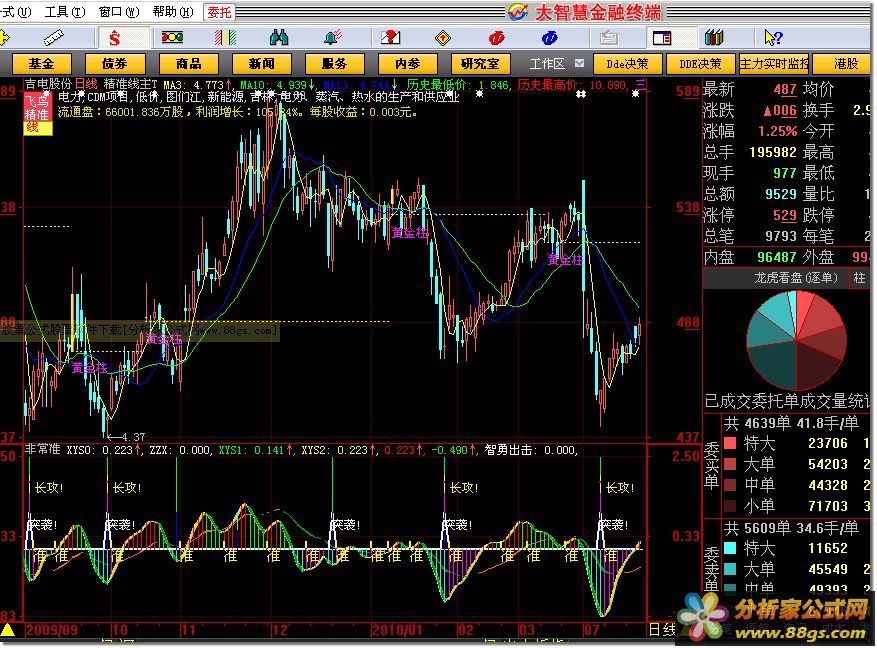Click the 2010/01 date marker
877x648 pixels.
(398, 630)
